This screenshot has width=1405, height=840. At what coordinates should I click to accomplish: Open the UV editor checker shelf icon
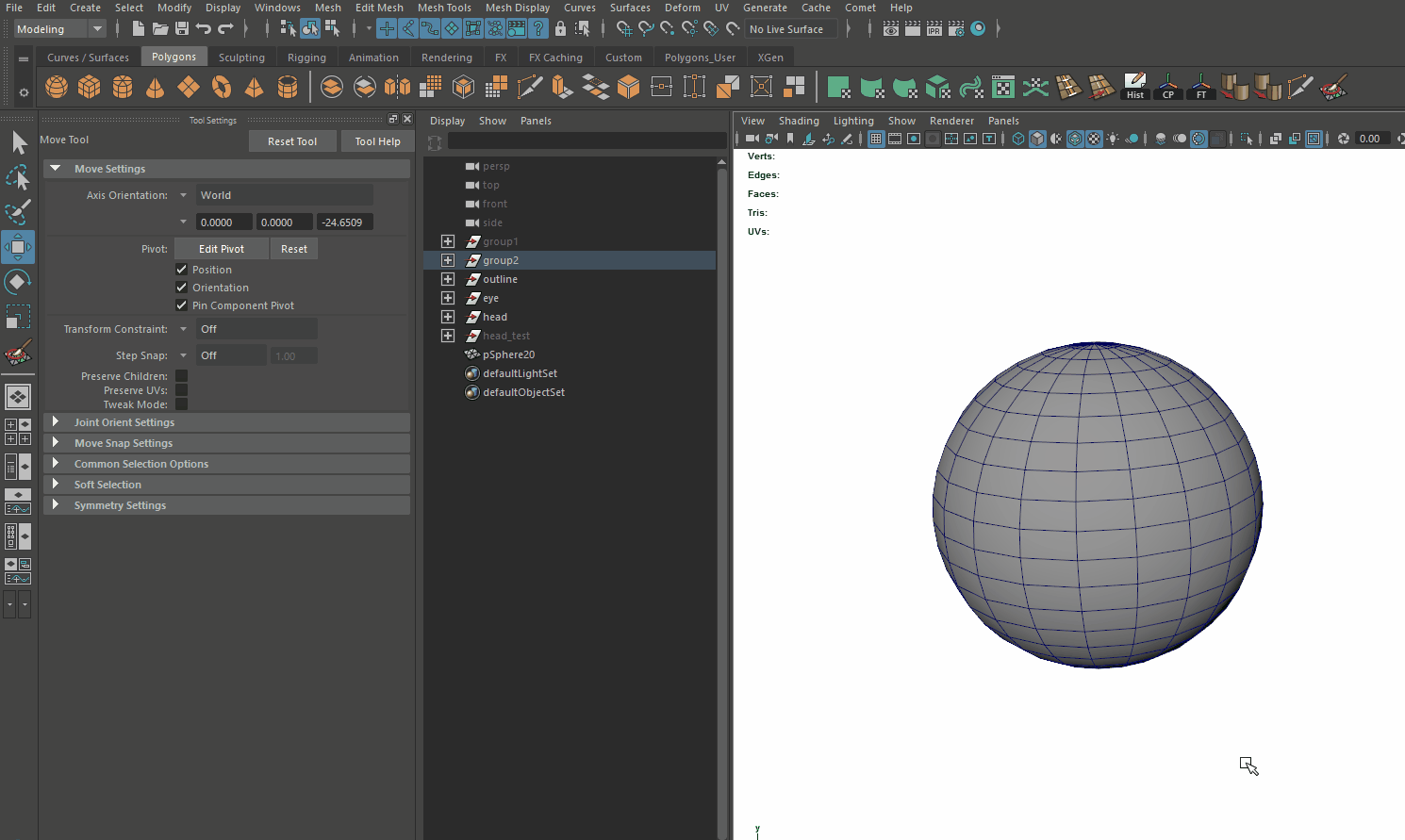[1003, 88]
